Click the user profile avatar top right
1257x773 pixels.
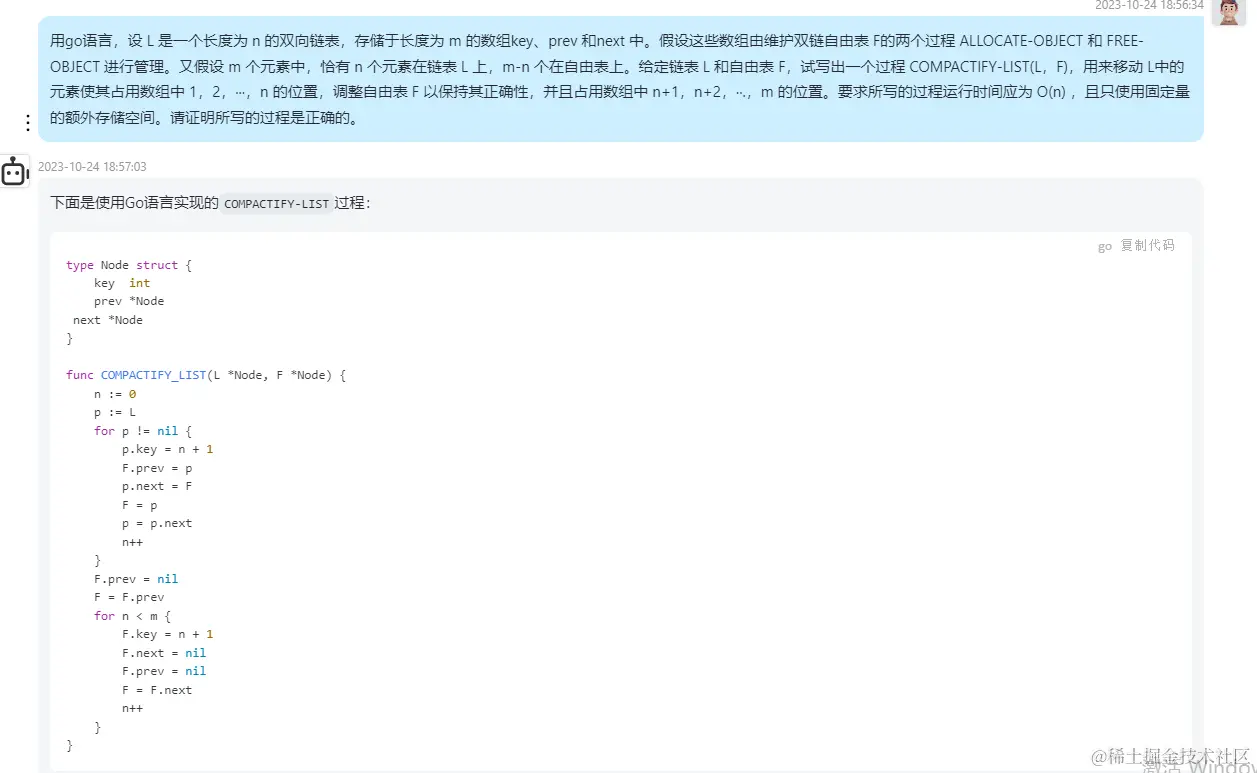click(1229, 13)
